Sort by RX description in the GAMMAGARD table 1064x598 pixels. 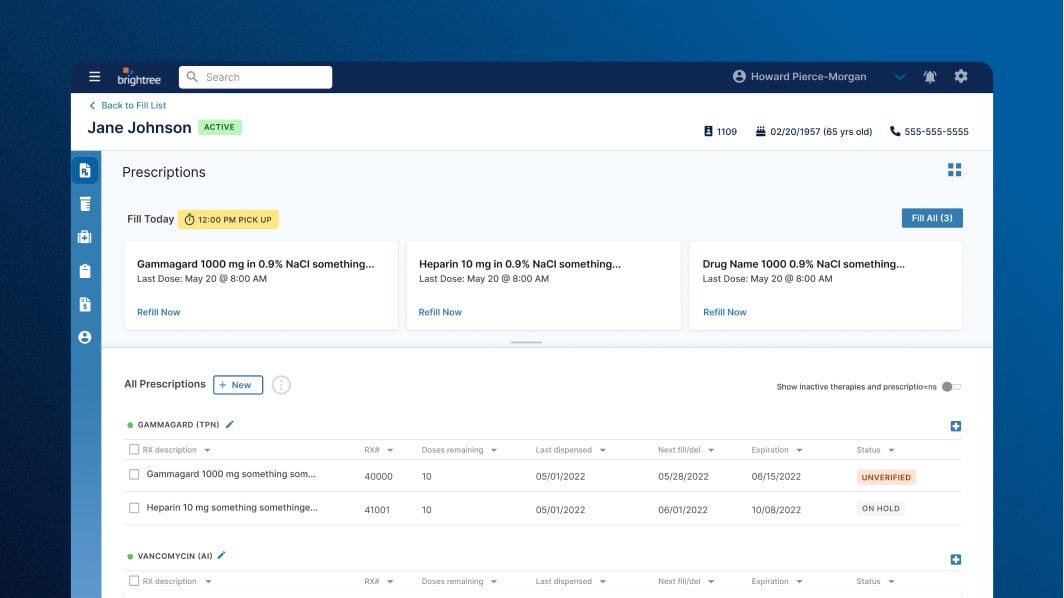169,450
